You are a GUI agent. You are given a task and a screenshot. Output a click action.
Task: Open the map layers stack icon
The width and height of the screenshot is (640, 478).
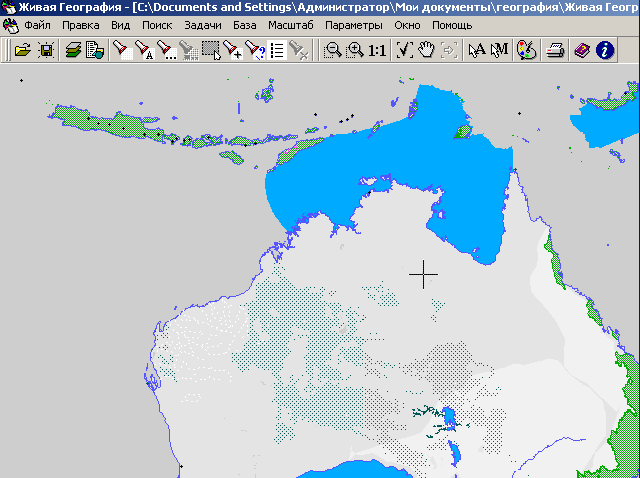tap(74, 49)
